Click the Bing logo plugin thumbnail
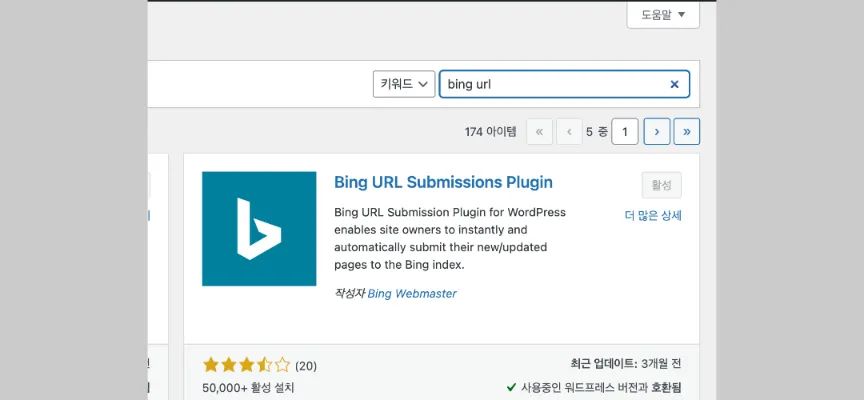 tap(259, 229)
